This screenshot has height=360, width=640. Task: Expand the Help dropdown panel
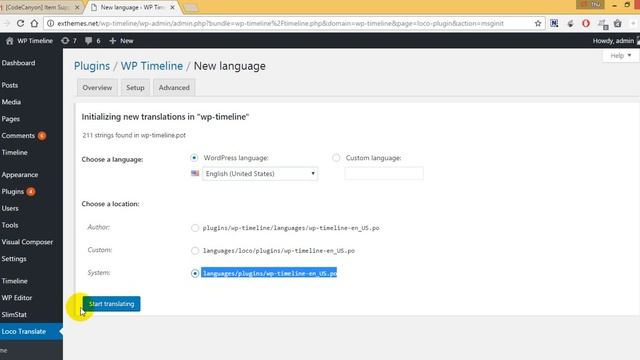pyautogui.click(x=620, y=56)
